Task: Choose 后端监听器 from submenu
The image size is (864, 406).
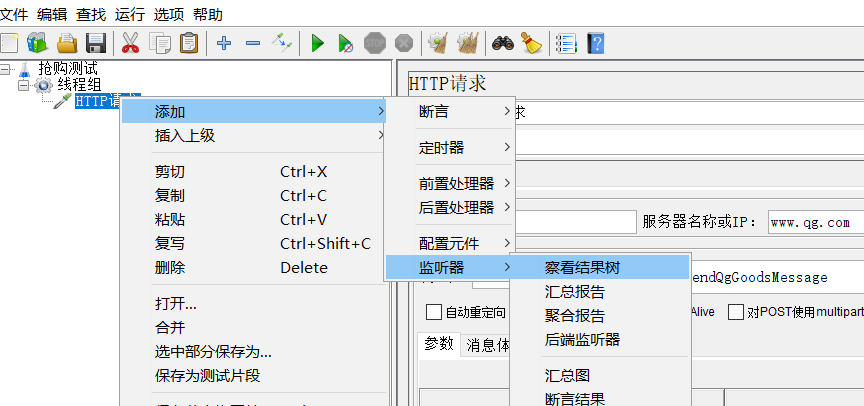Action: [600, 339]
